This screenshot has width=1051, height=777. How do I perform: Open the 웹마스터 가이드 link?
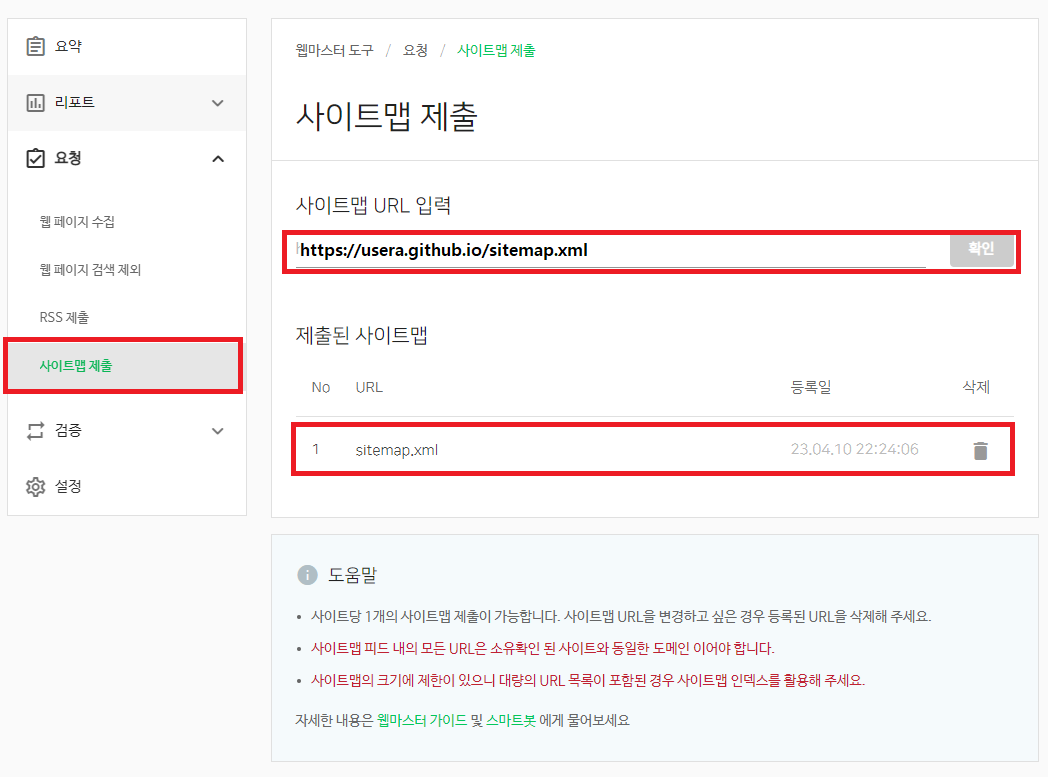pyautogui.click(x=422, y=720)
